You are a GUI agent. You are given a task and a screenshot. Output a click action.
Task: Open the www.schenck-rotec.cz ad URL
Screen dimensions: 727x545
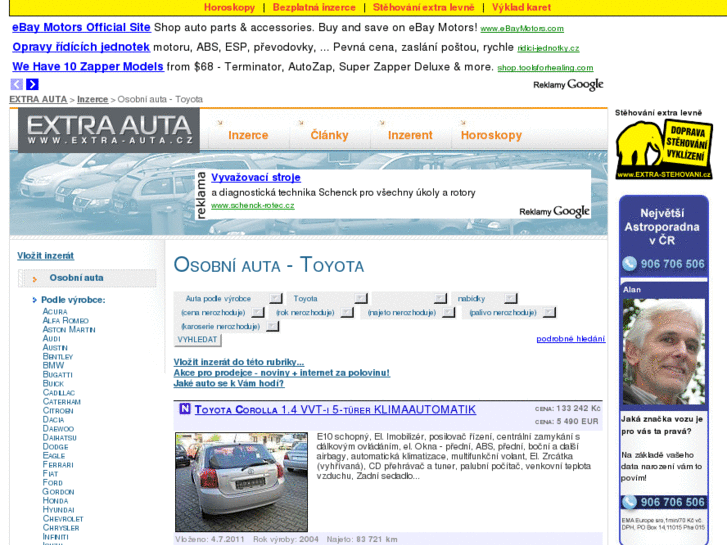point(253,205)
